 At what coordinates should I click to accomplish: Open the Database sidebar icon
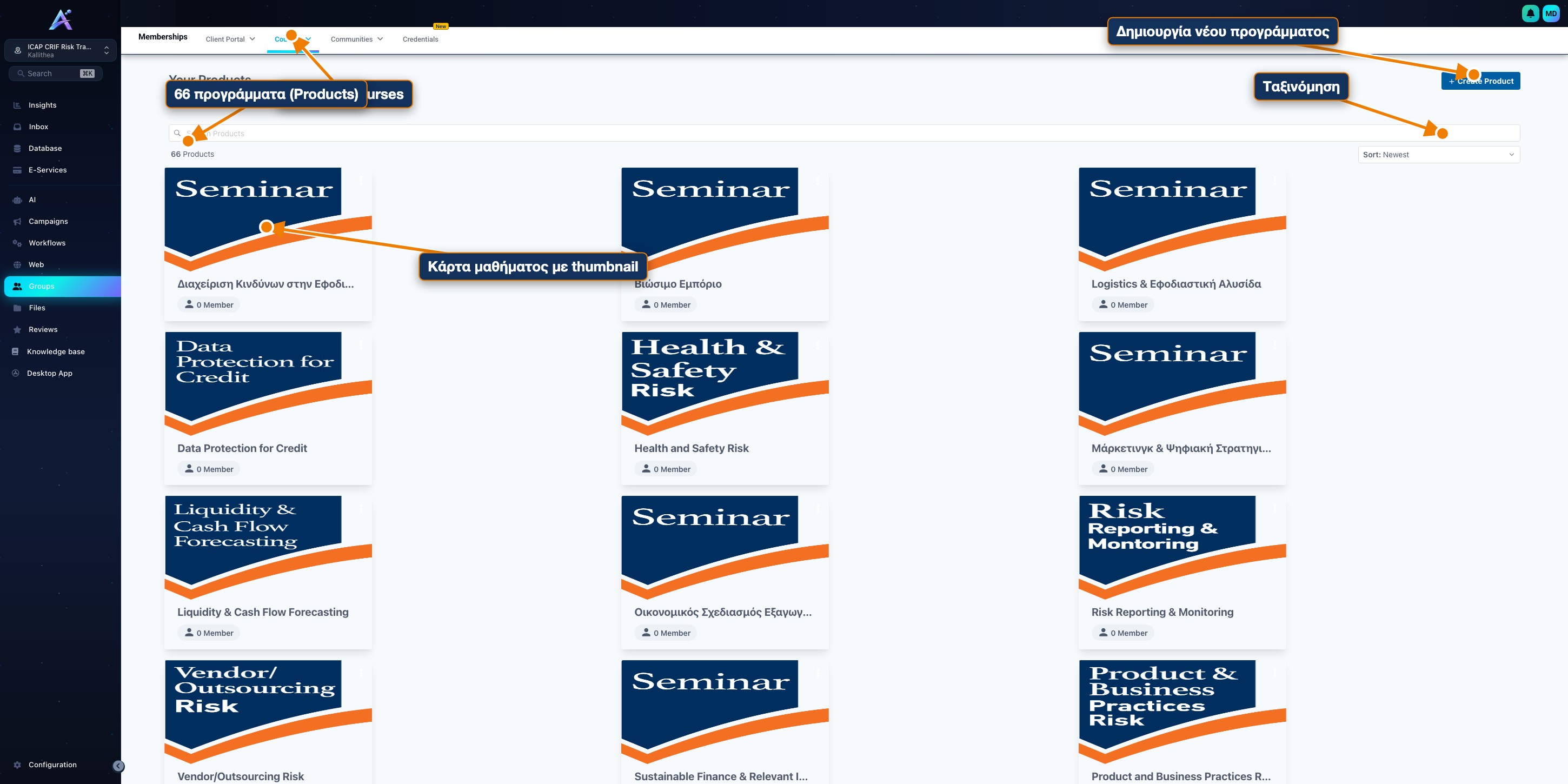click(17, 149)
